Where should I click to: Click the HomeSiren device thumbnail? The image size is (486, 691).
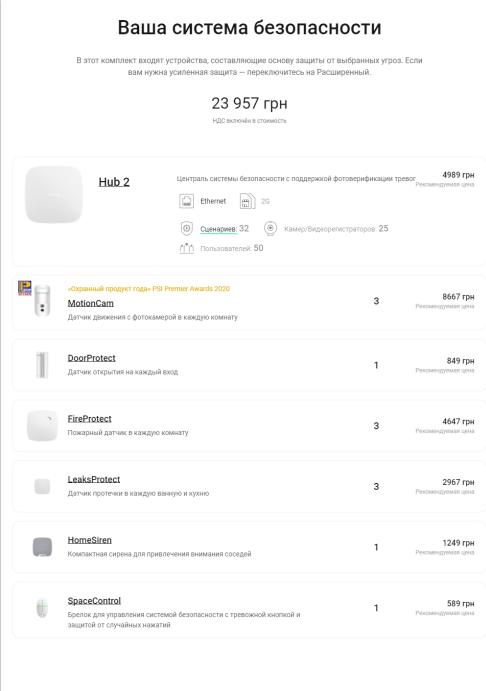click(42, 547)
